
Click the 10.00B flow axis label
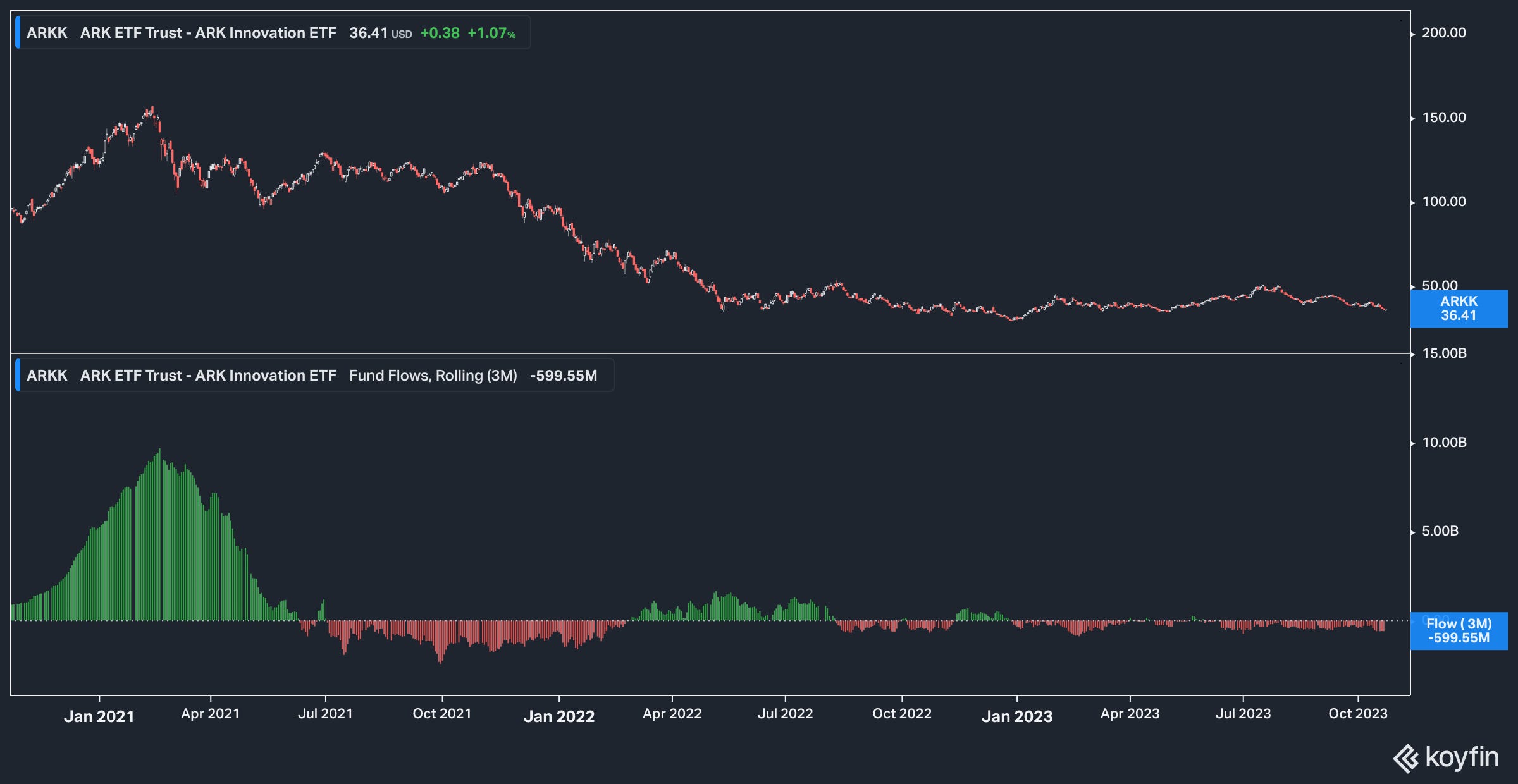(1444, 443)
